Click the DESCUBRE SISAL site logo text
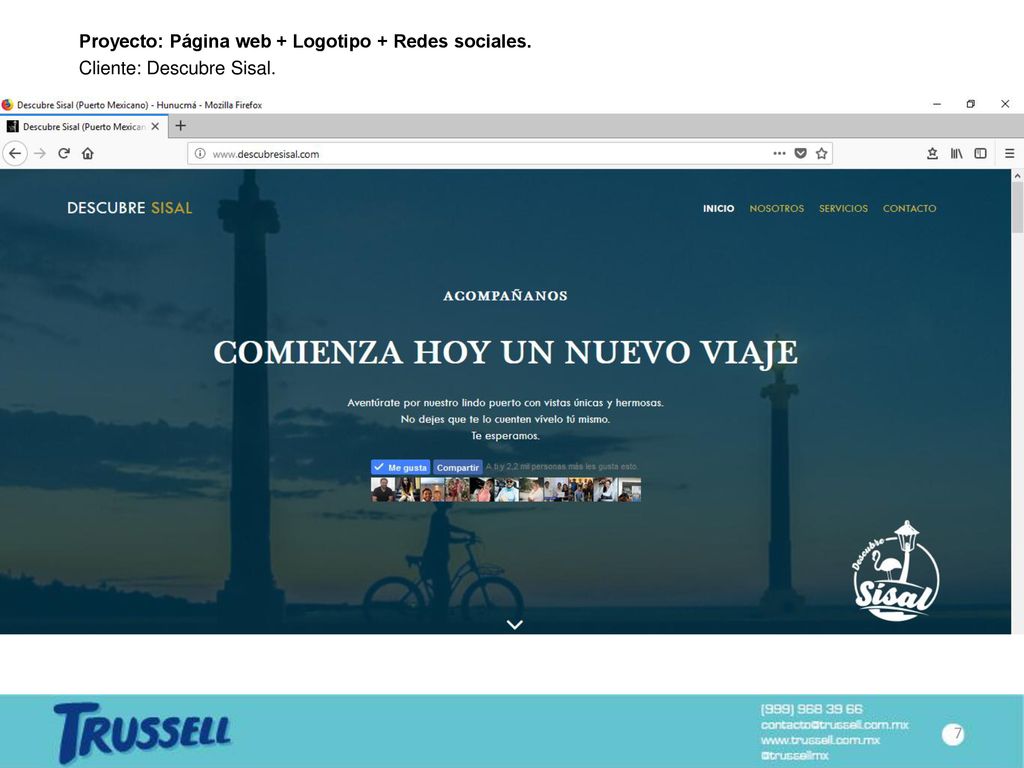The width and height of the screenshot is (1024, 768). (129, 208)
